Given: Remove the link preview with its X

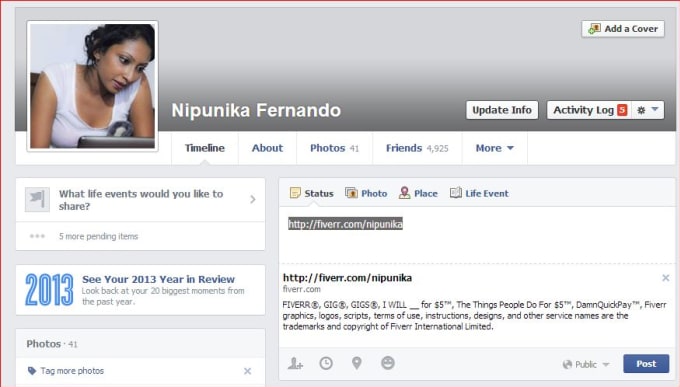Looking at the screenshot, I should (666, 278).
